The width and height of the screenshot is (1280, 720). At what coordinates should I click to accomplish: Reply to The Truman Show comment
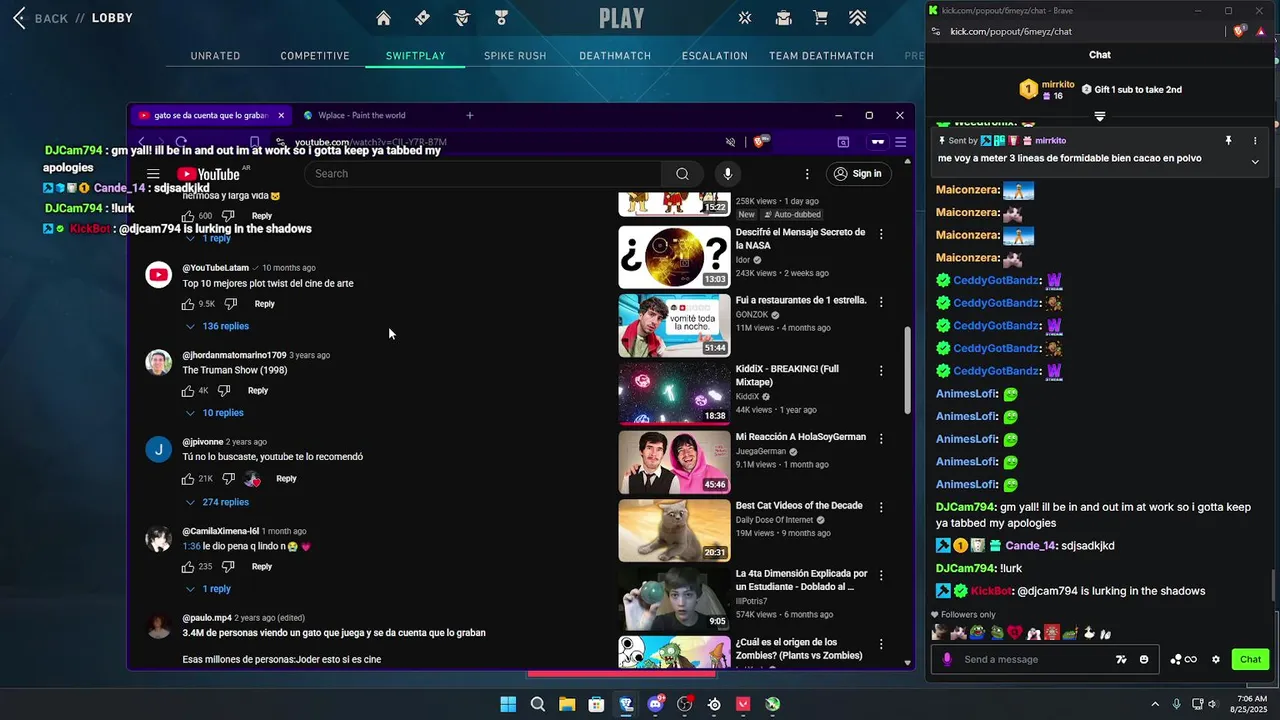258,391
